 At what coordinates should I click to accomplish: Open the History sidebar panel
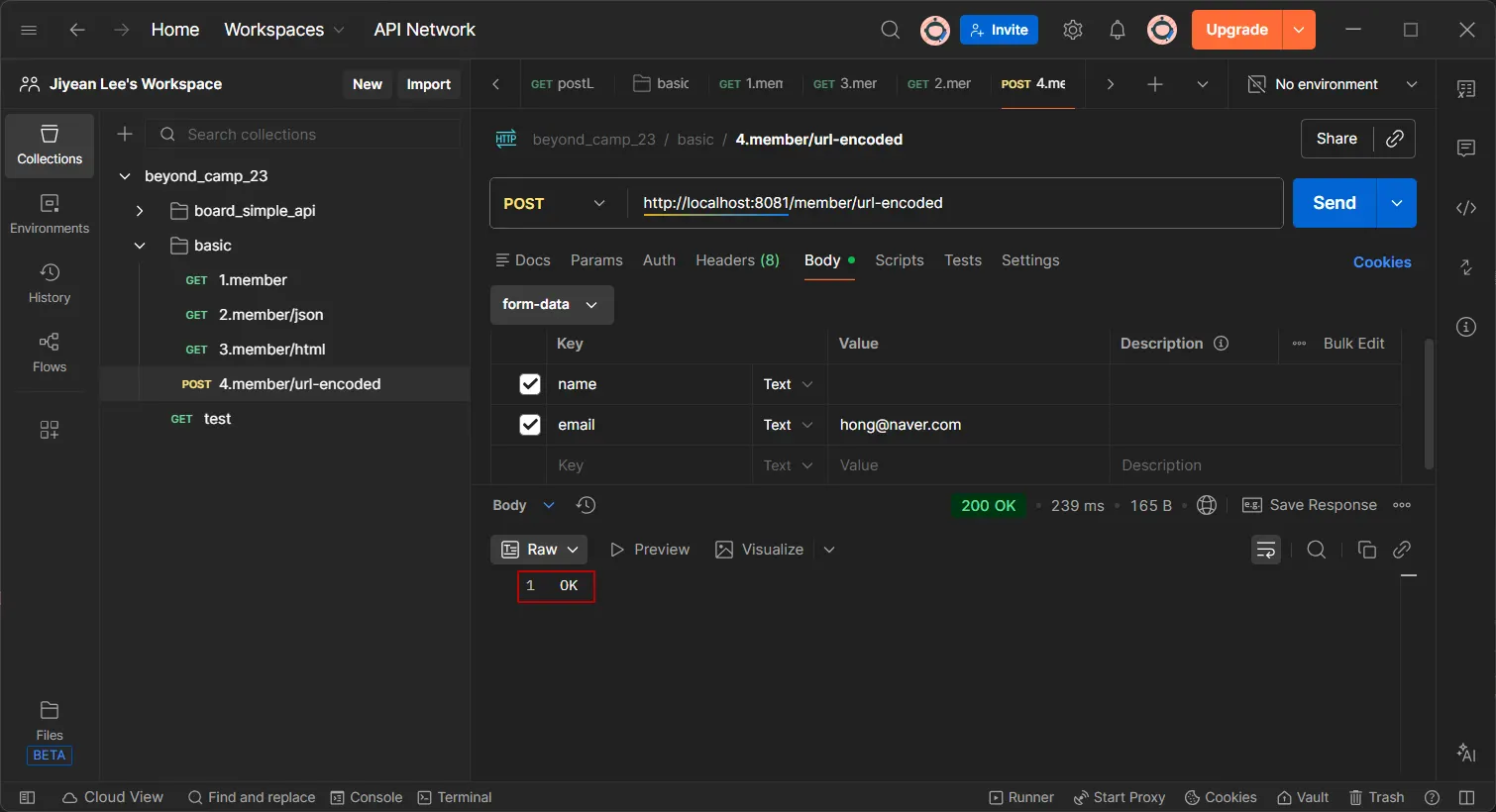click(50, 284)
